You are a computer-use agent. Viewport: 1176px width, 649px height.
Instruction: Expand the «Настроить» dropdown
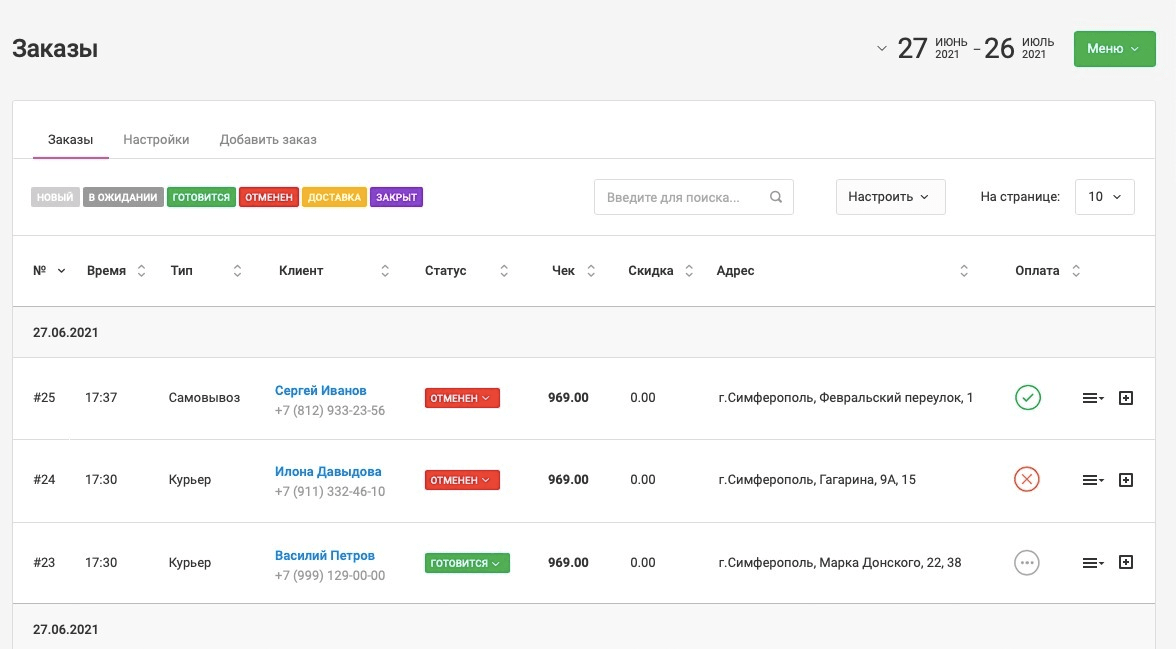click(889, 197)
